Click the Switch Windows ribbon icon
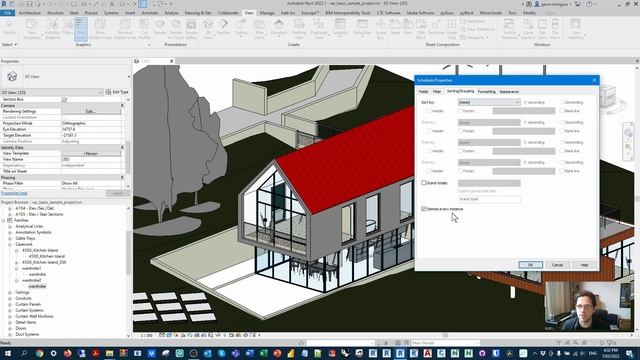The width and height of the screenshot is (640, 360). (x=509, y=29)
